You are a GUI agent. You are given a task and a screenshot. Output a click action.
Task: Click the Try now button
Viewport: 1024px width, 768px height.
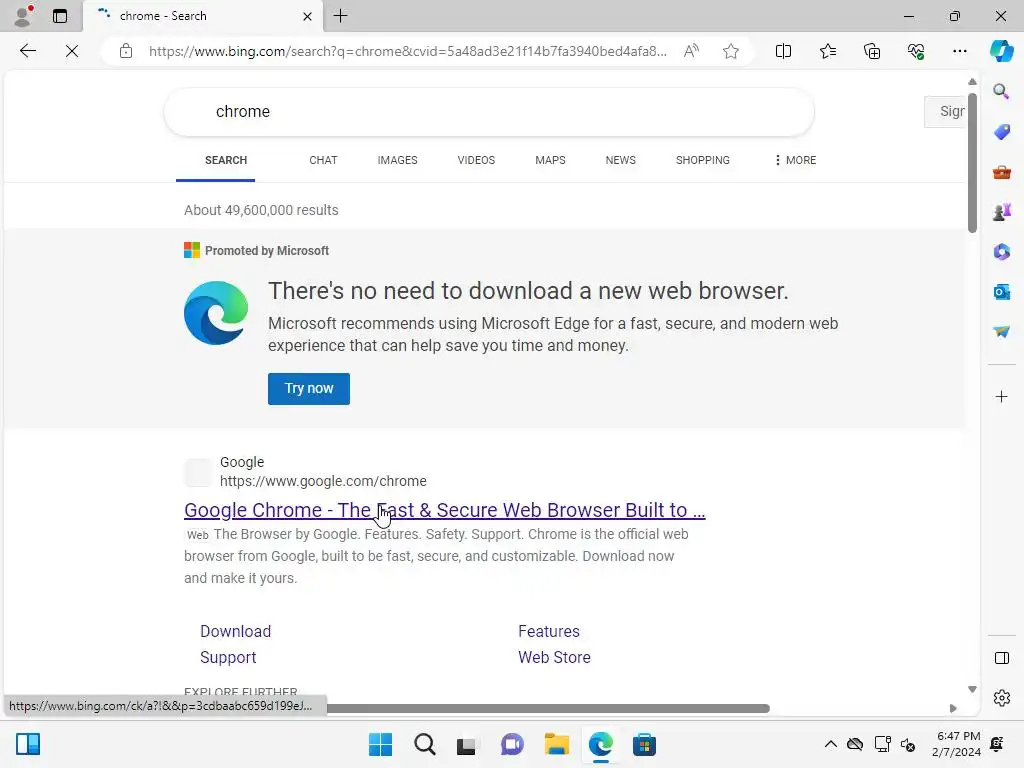[309, 389]
